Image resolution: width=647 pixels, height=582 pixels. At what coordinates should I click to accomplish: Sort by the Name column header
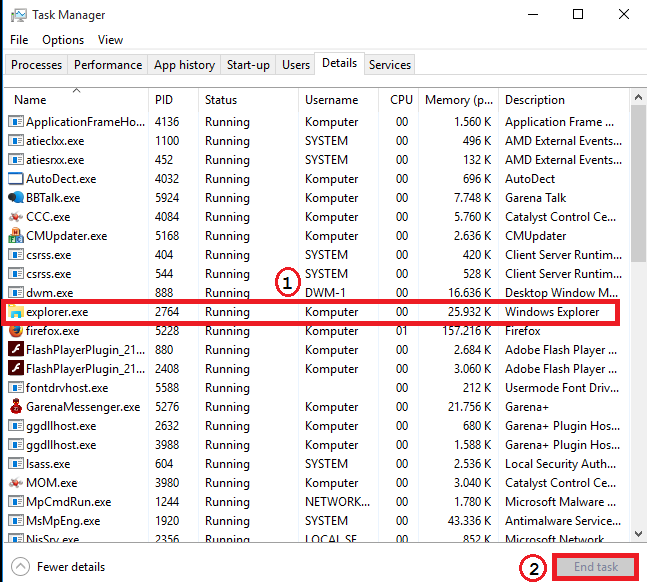(76, 100)
